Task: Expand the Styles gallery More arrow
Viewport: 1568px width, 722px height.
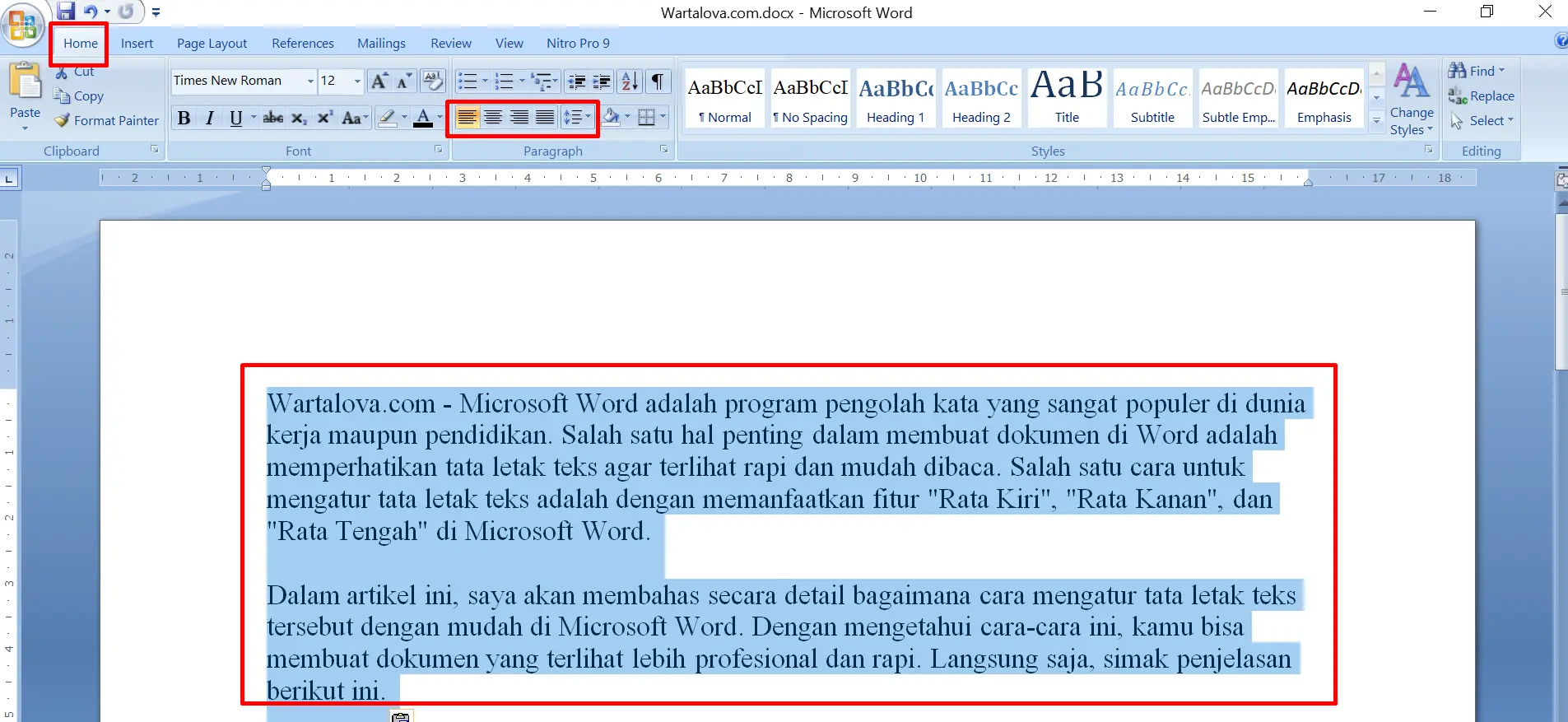Action: tap(1376, 120)
